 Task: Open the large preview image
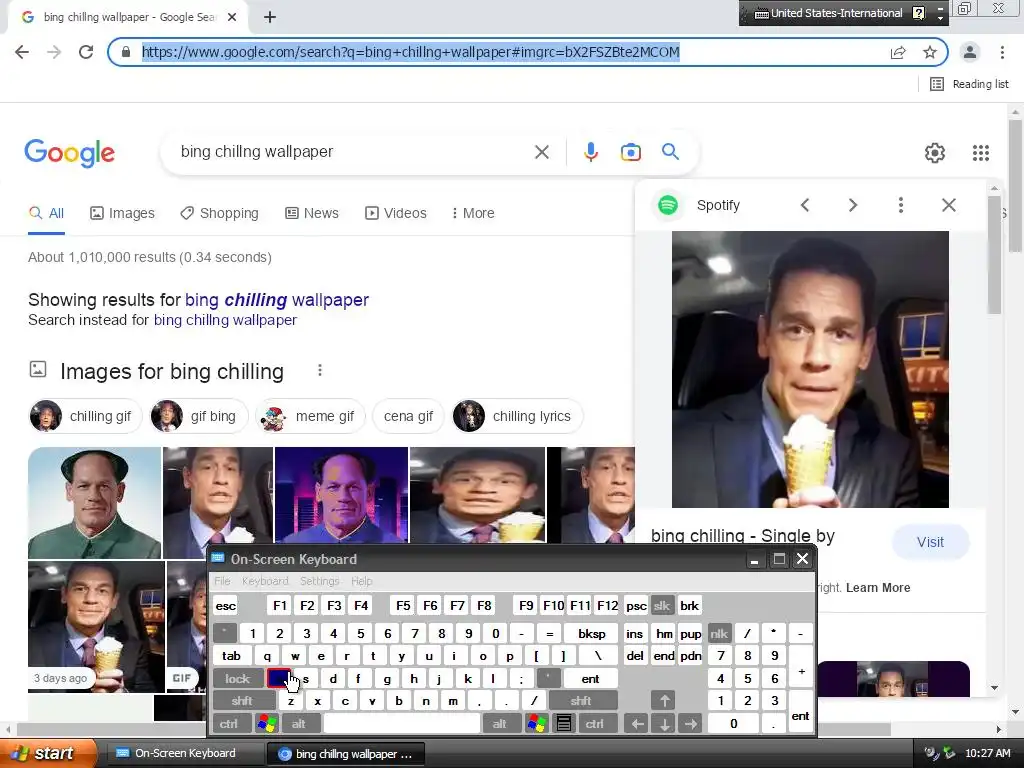(x=810, y=369)
